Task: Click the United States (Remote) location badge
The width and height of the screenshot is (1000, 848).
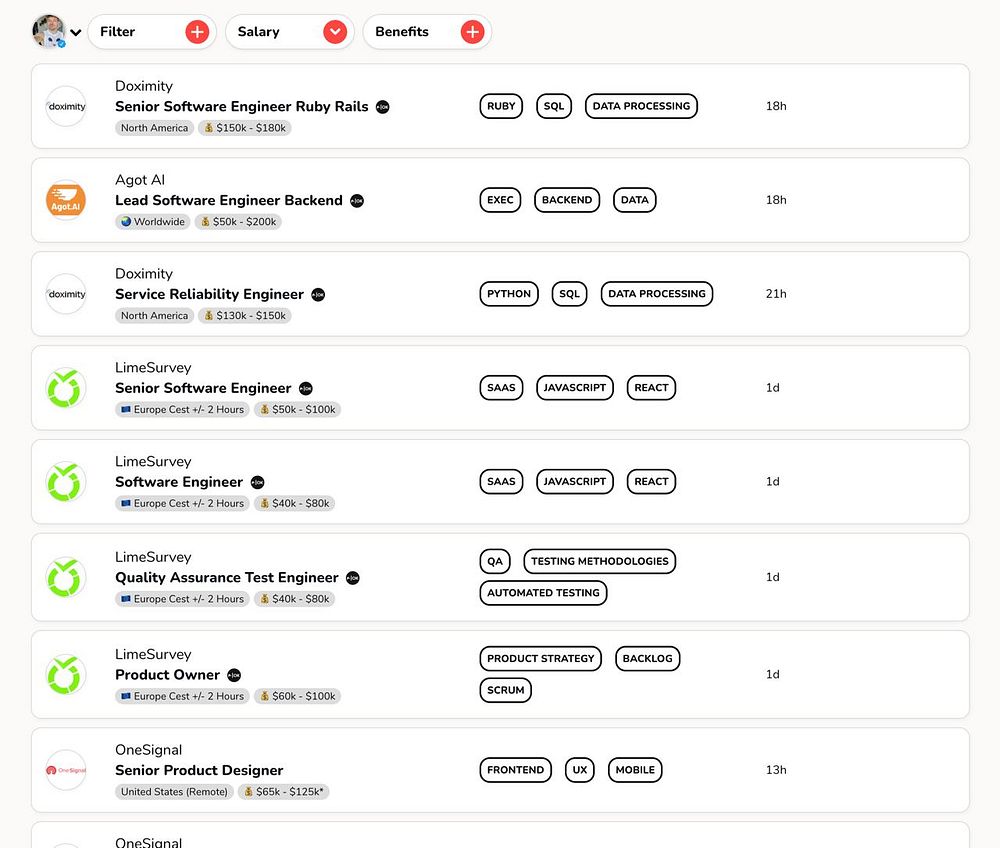Action: point(174,792)
